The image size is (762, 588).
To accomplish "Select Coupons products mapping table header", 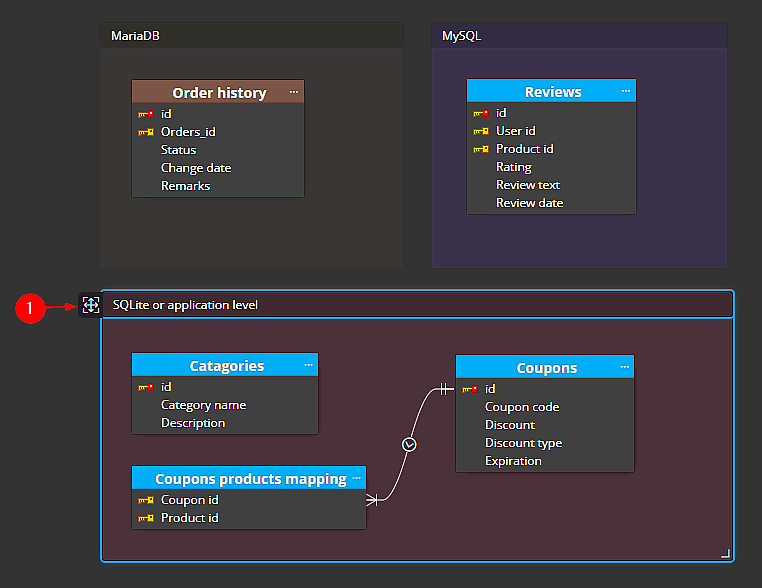I will (249, 478).
